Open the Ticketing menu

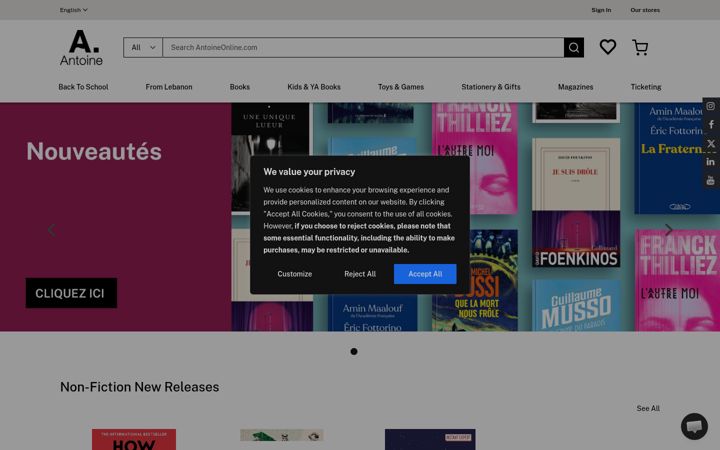point(646,87)
